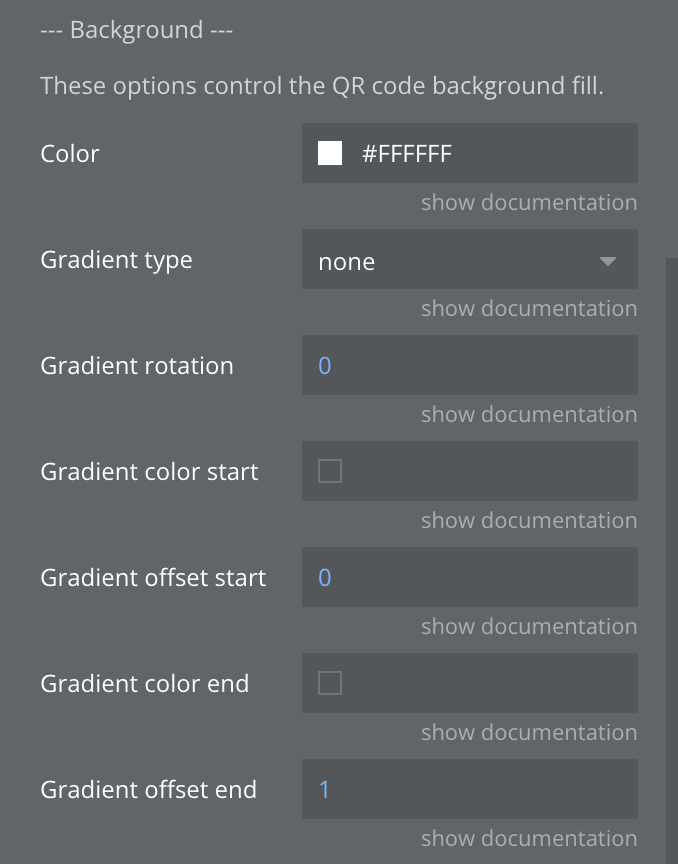Click the Gradient color start swatch
678x864 pixels.
[330, 471]
